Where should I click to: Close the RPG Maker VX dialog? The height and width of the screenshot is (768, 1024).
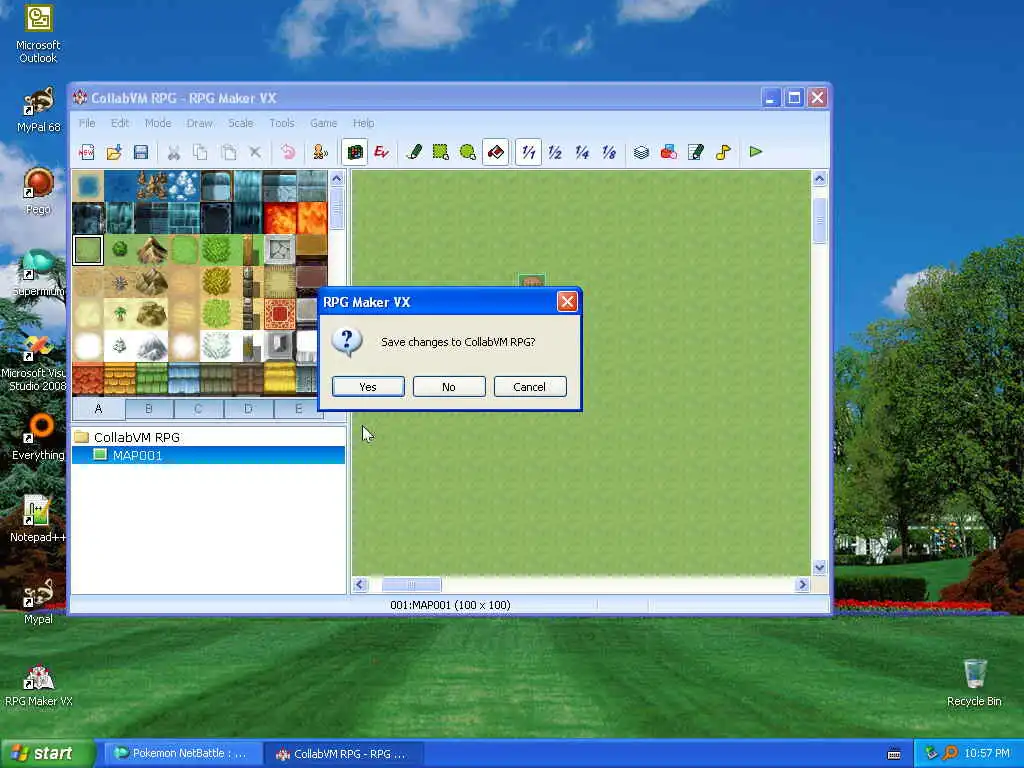click(567, 302)
